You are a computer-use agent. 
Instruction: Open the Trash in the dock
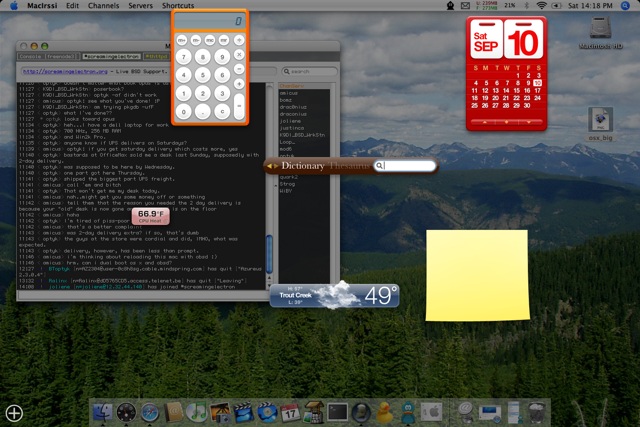pos(536,412)
